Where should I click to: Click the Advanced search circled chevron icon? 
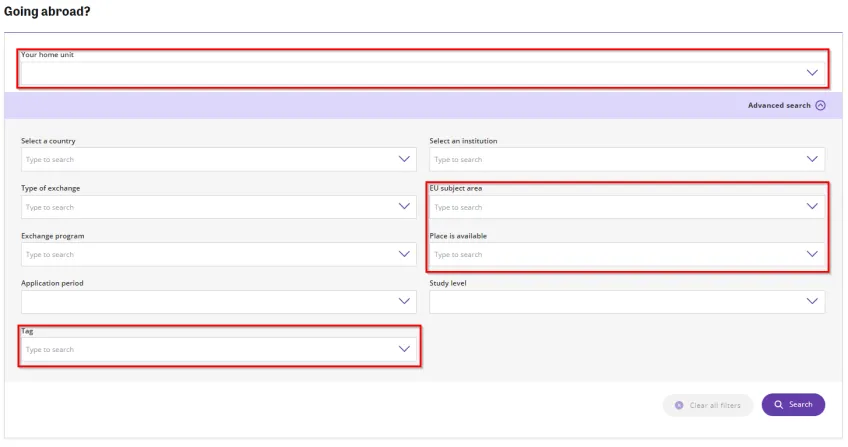tap(821, 105)
